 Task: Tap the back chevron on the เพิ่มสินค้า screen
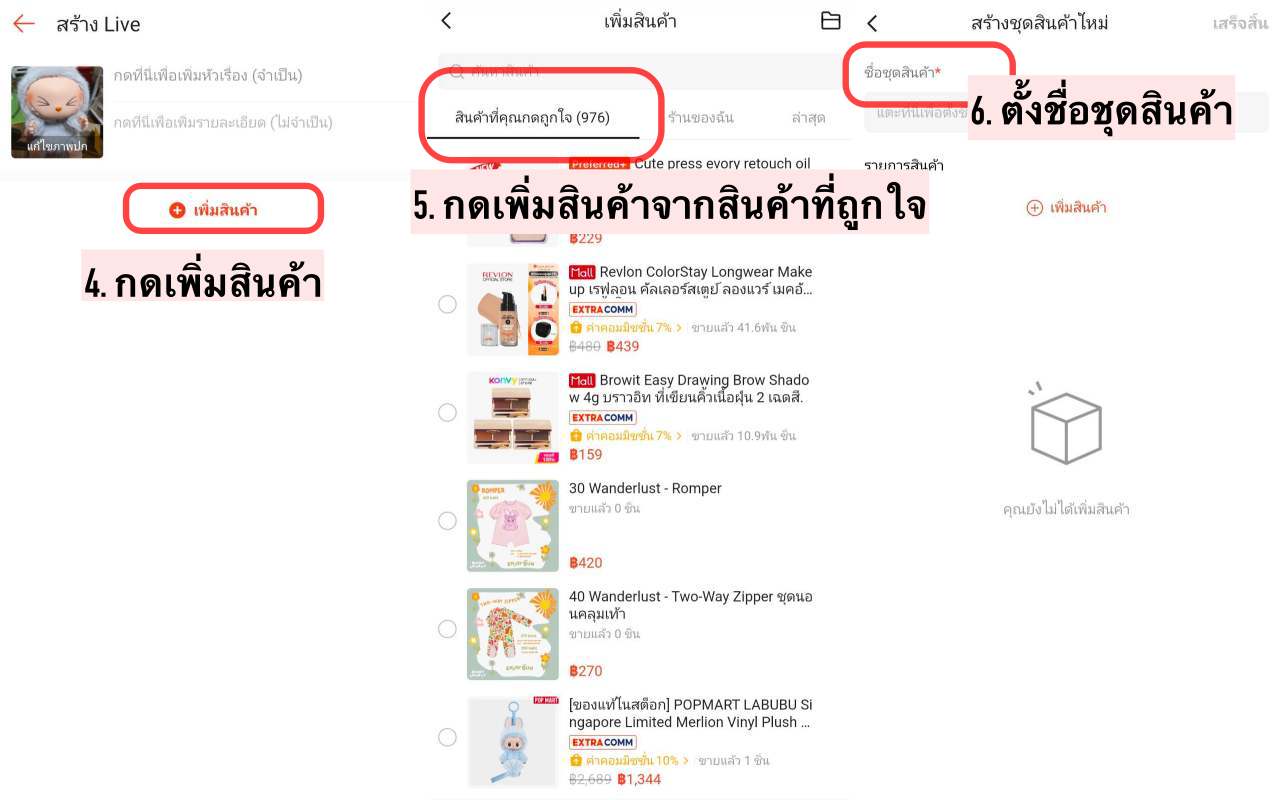coord(446,20)
